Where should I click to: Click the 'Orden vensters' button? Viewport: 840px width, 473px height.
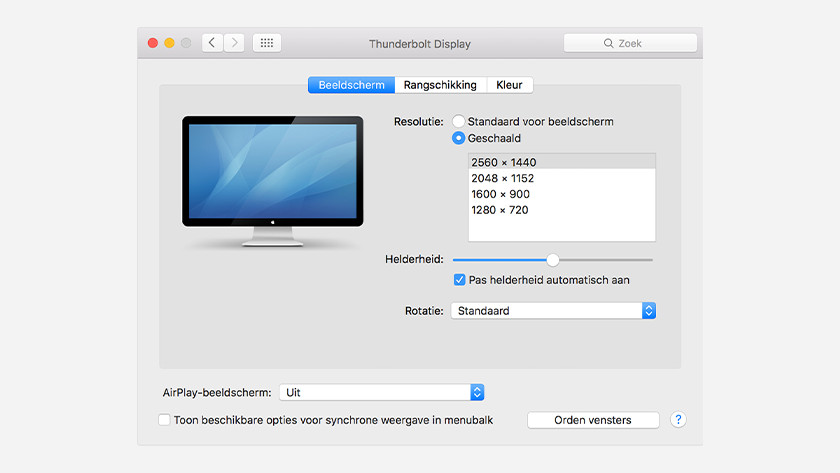click(x=593, y=420)
